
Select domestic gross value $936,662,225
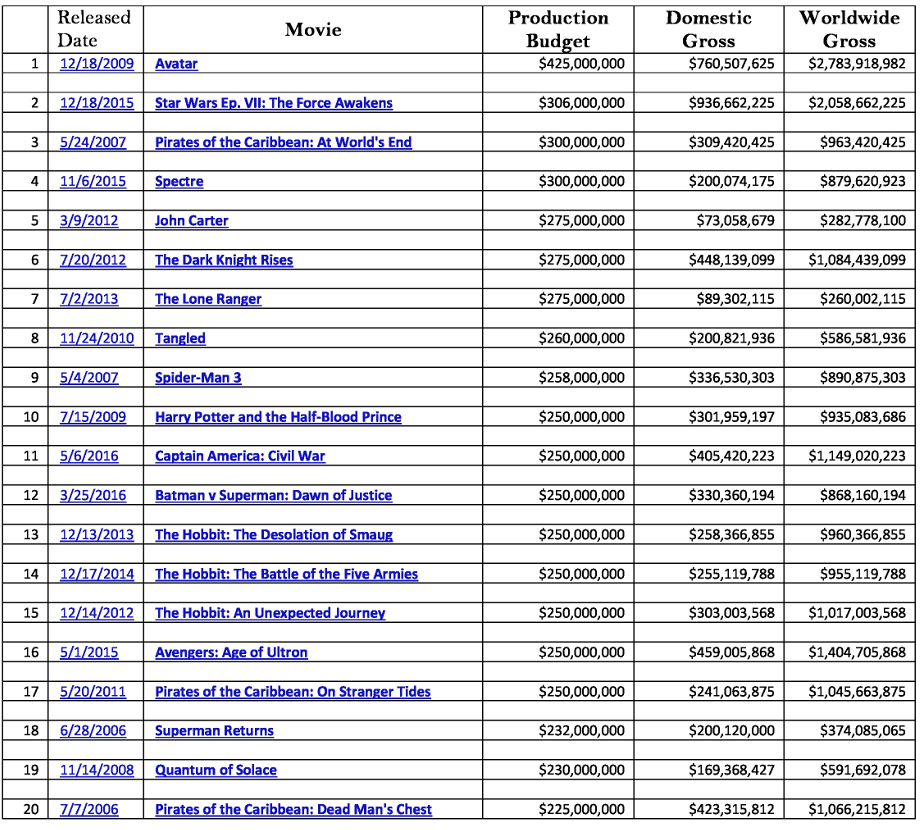[731, 103]
